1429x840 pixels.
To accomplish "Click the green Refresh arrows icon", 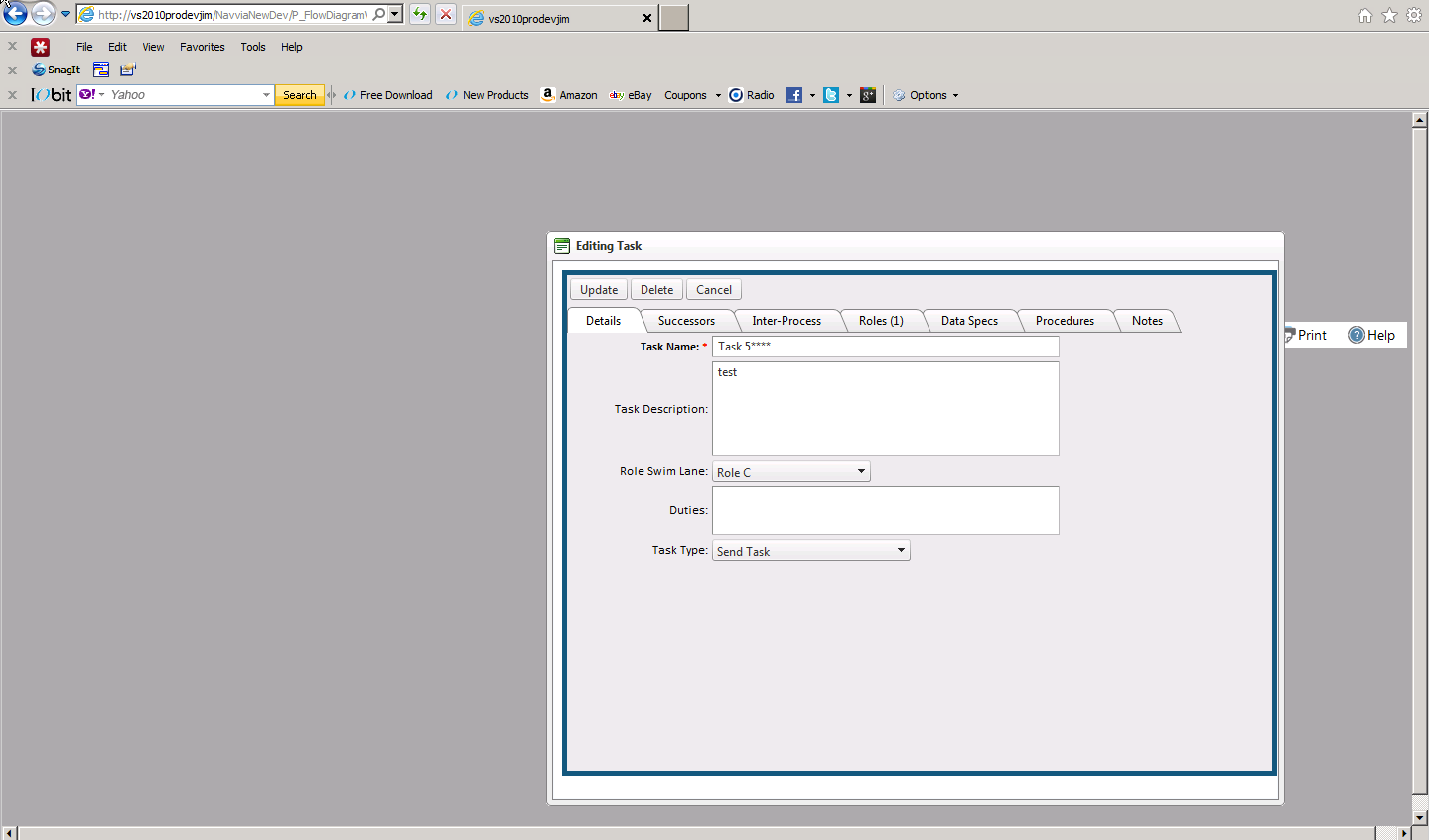I will click(420, 15).
